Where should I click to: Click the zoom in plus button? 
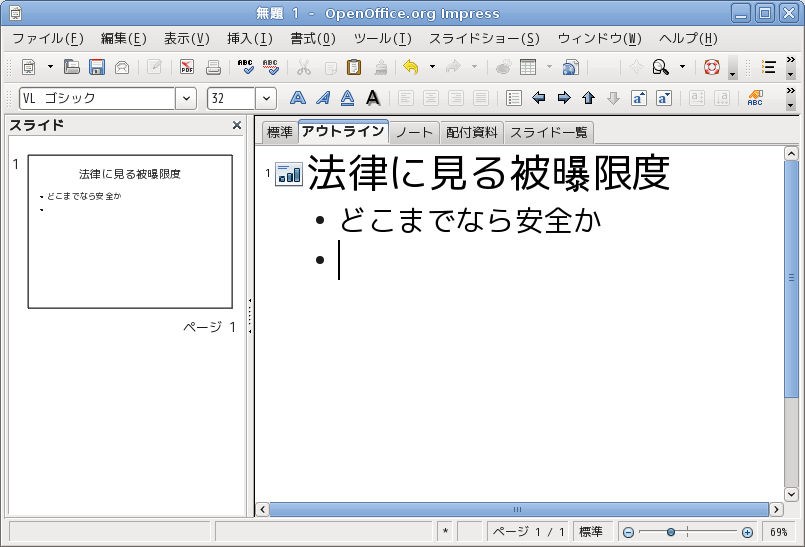tap(747, 532)
